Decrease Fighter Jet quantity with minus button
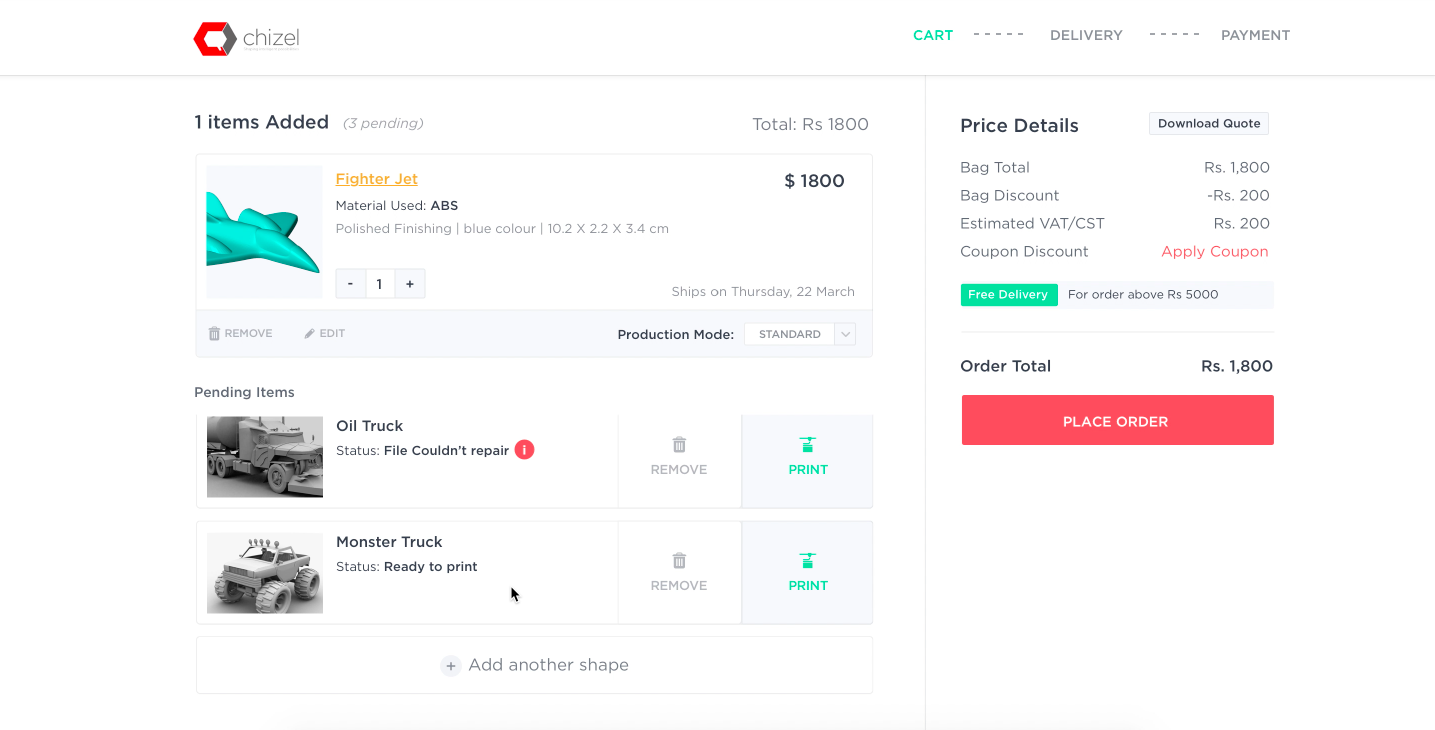Viewport: 1435px width, 730px height. [x=350, y=284]
